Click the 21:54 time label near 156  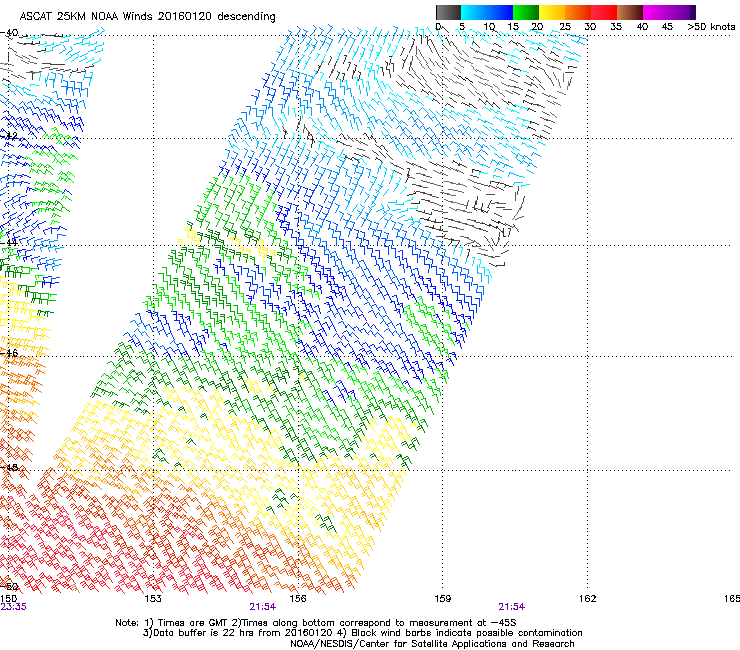[x=262, y=607]
